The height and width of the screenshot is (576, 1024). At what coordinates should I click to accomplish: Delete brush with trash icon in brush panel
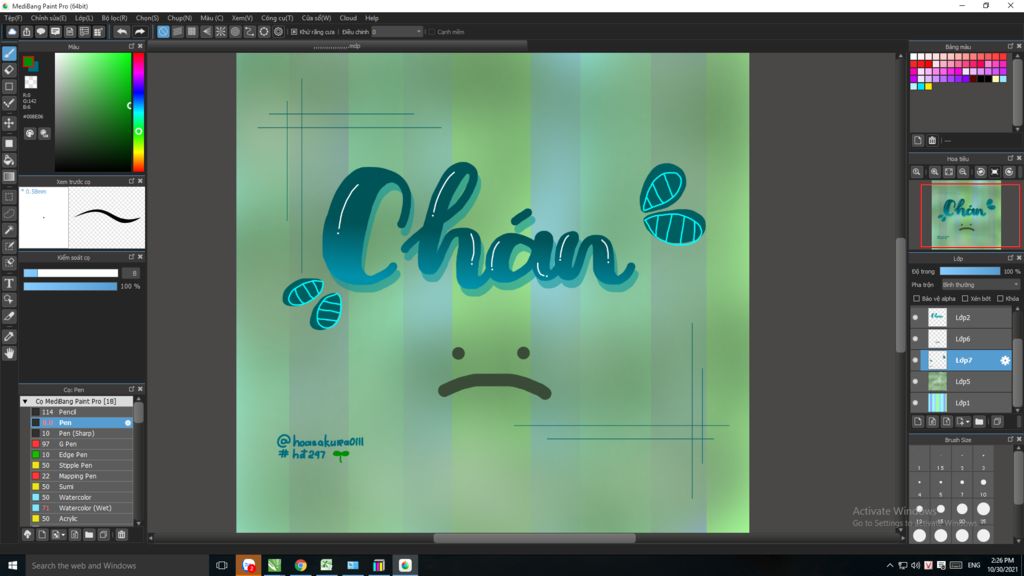121,534
